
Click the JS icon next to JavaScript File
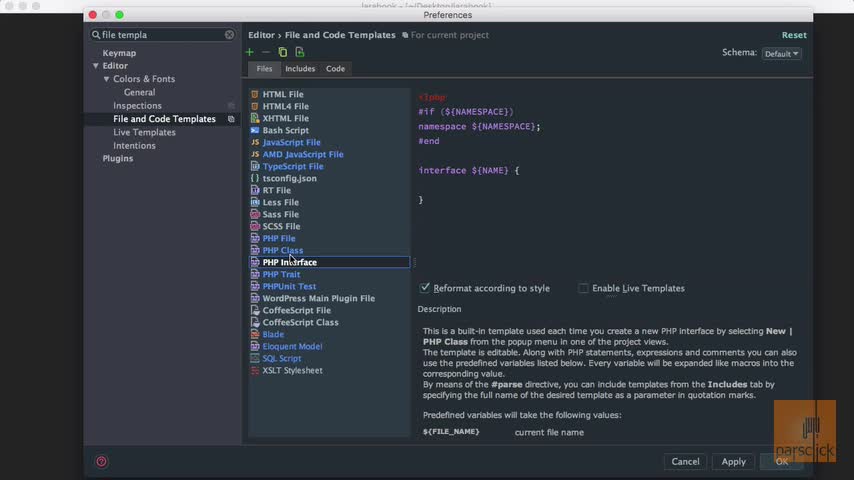coord(254,142)
